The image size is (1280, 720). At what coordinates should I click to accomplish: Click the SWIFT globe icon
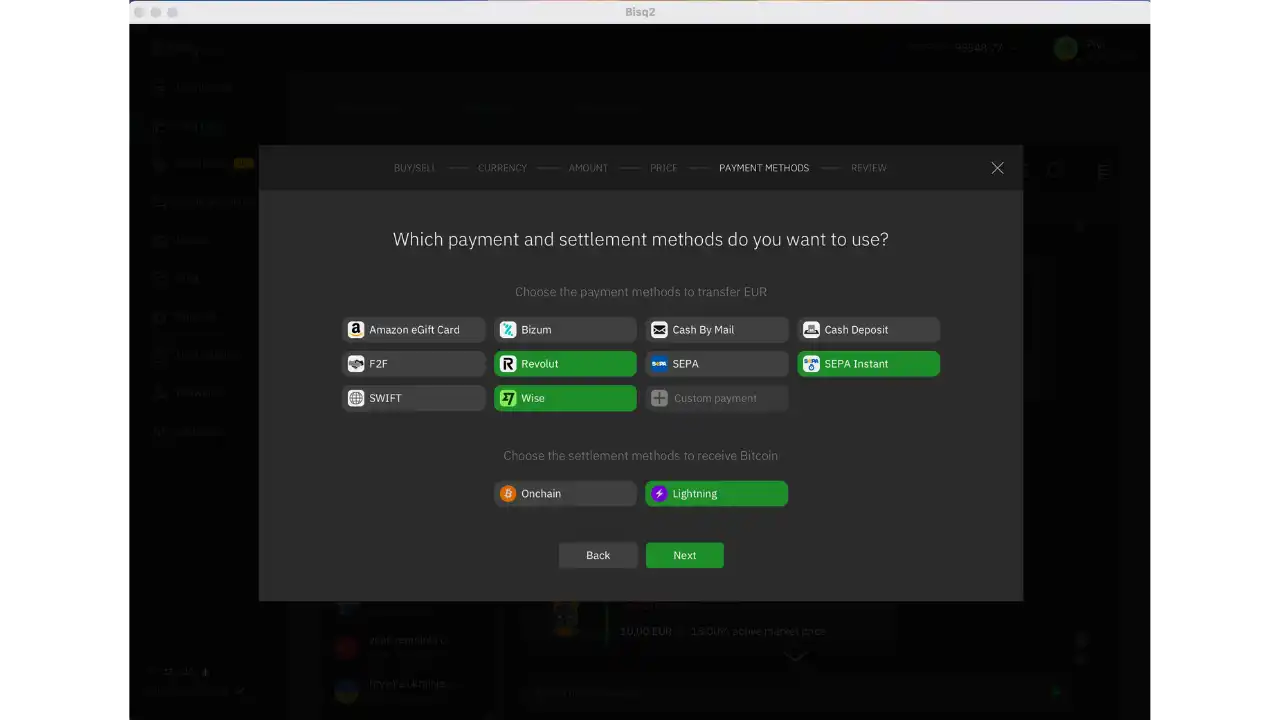[356, 398]
